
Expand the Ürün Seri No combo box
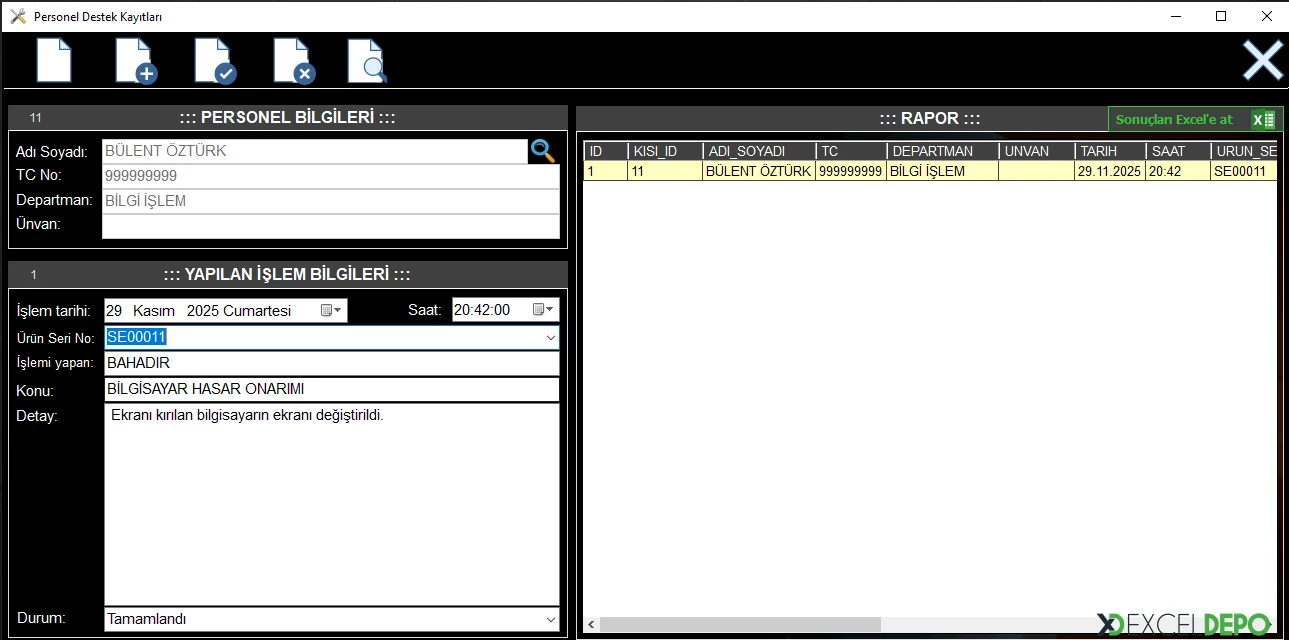tap(550, 338)
